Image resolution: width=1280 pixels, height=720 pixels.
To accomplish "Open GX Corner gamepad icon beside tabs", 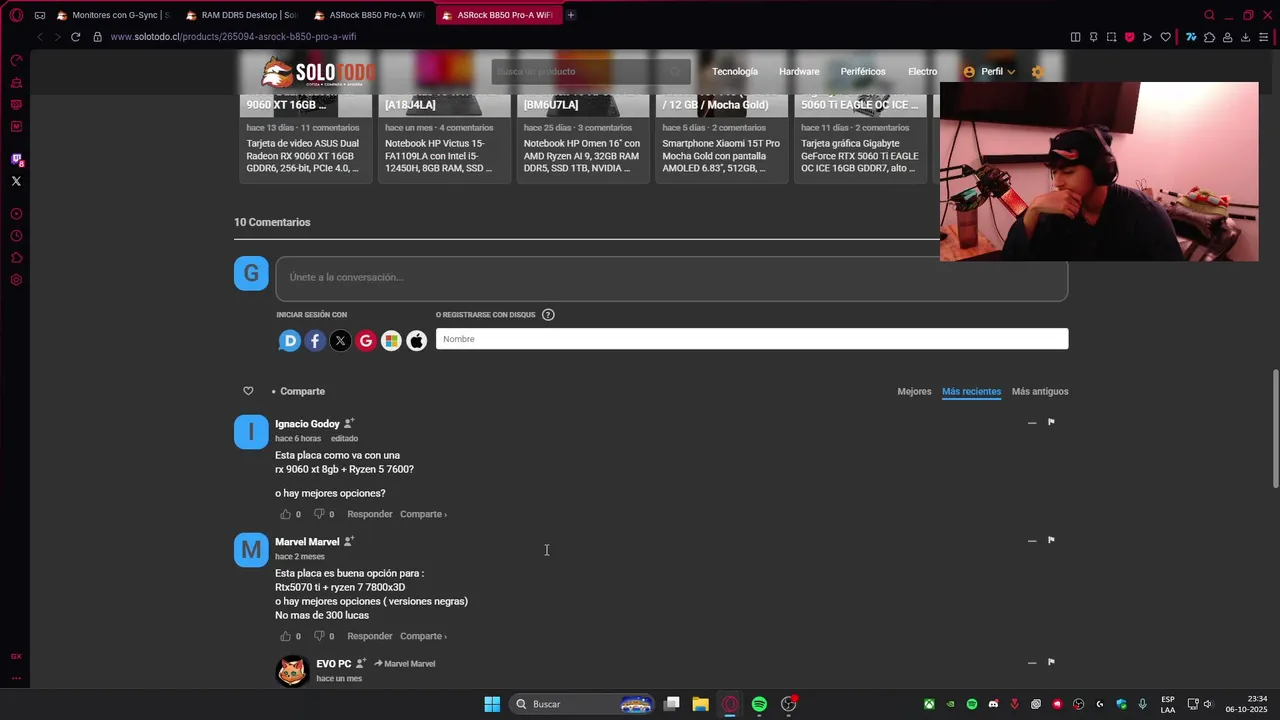I will [x=40, y=15].
